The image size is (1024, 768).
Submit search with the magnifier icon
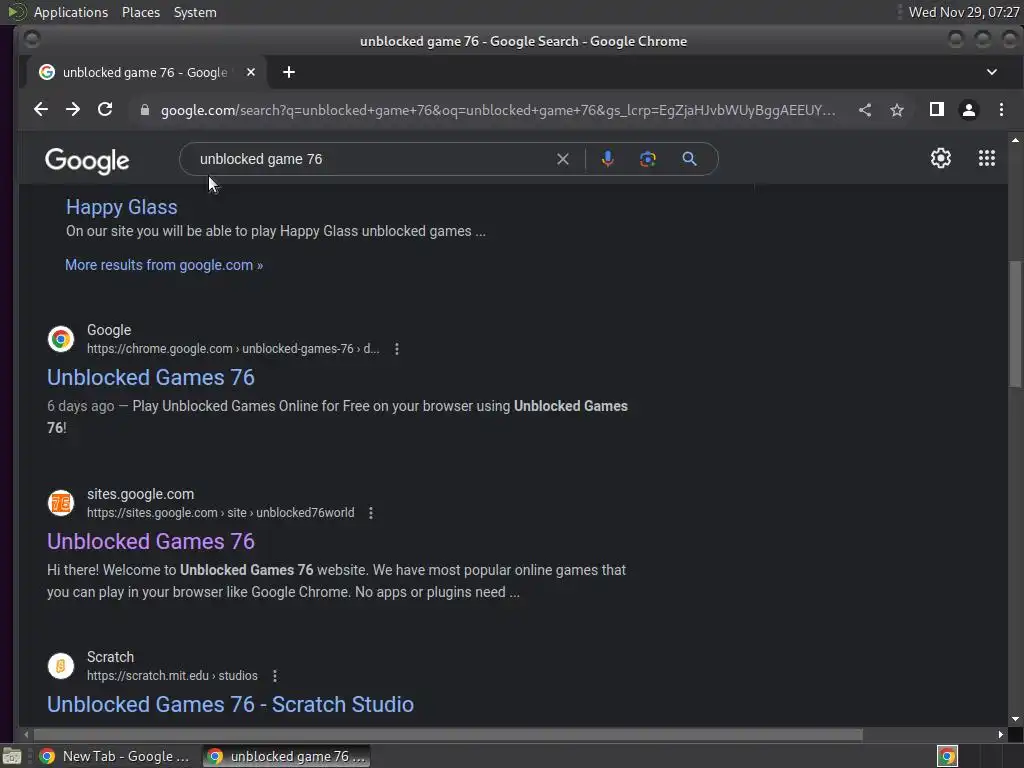pos(689,159)
